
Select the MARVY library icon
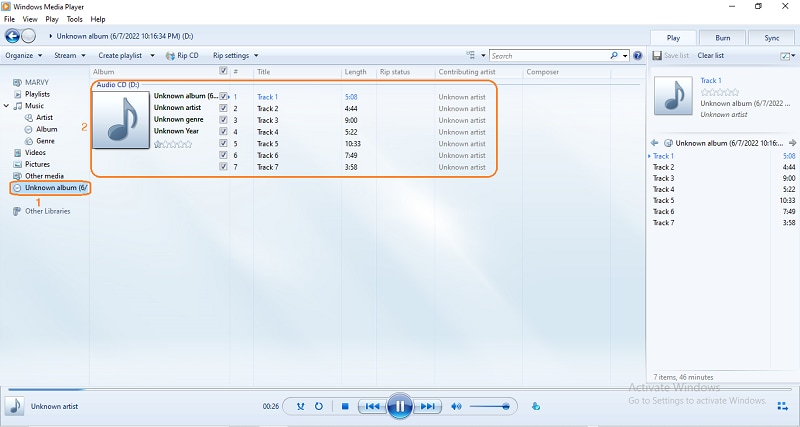18,82
